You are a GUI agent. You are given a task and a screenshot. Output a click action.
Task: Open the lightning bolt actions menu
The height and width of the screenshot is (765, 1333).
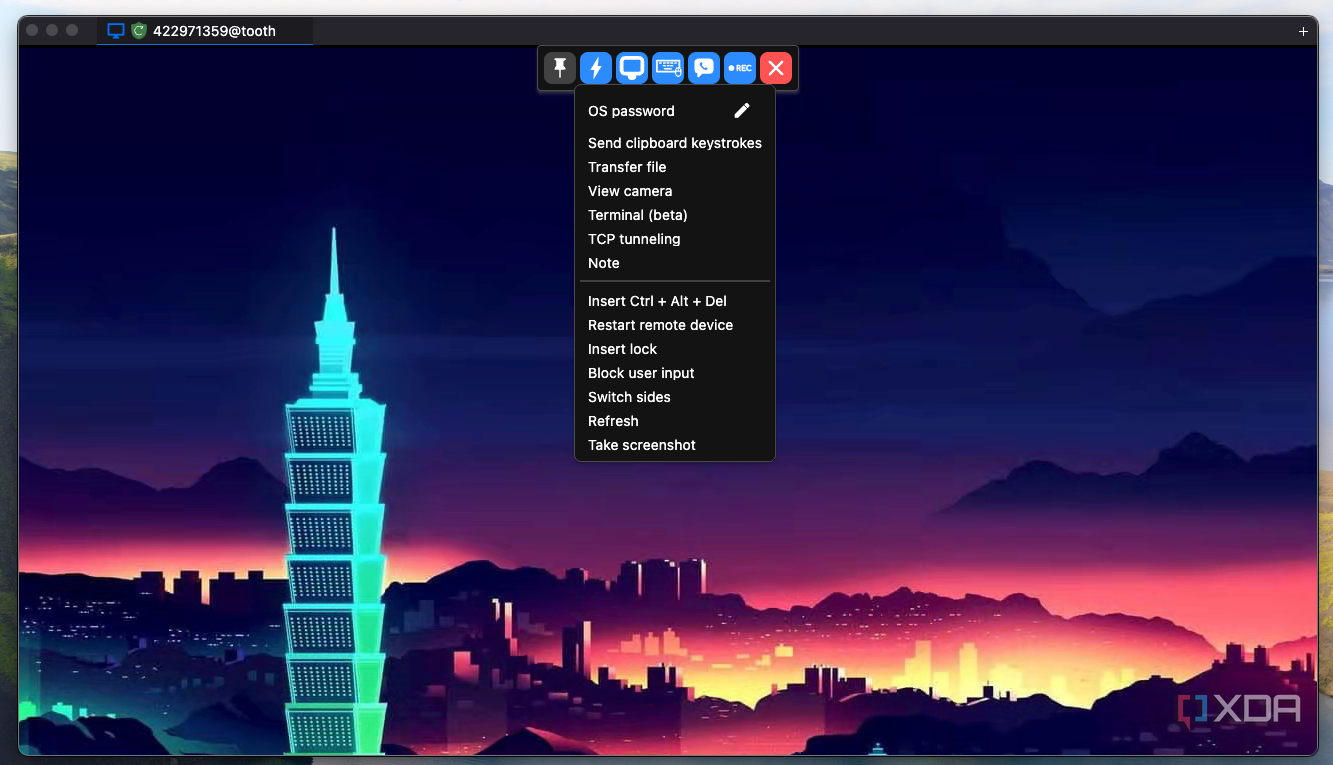click(x=596, y=68)
